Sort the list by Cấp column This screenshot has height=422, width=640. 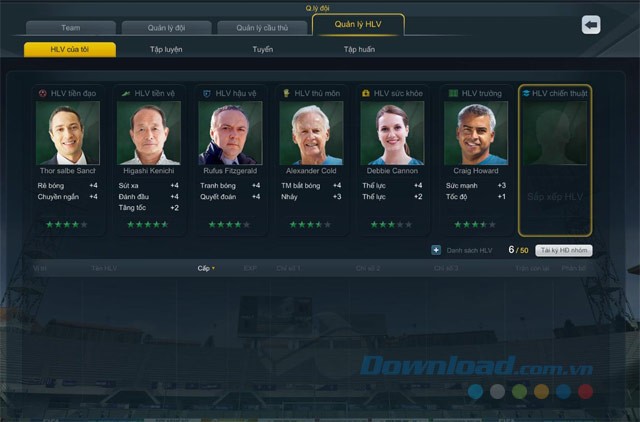pyautogui.click(x=204, y=268)
